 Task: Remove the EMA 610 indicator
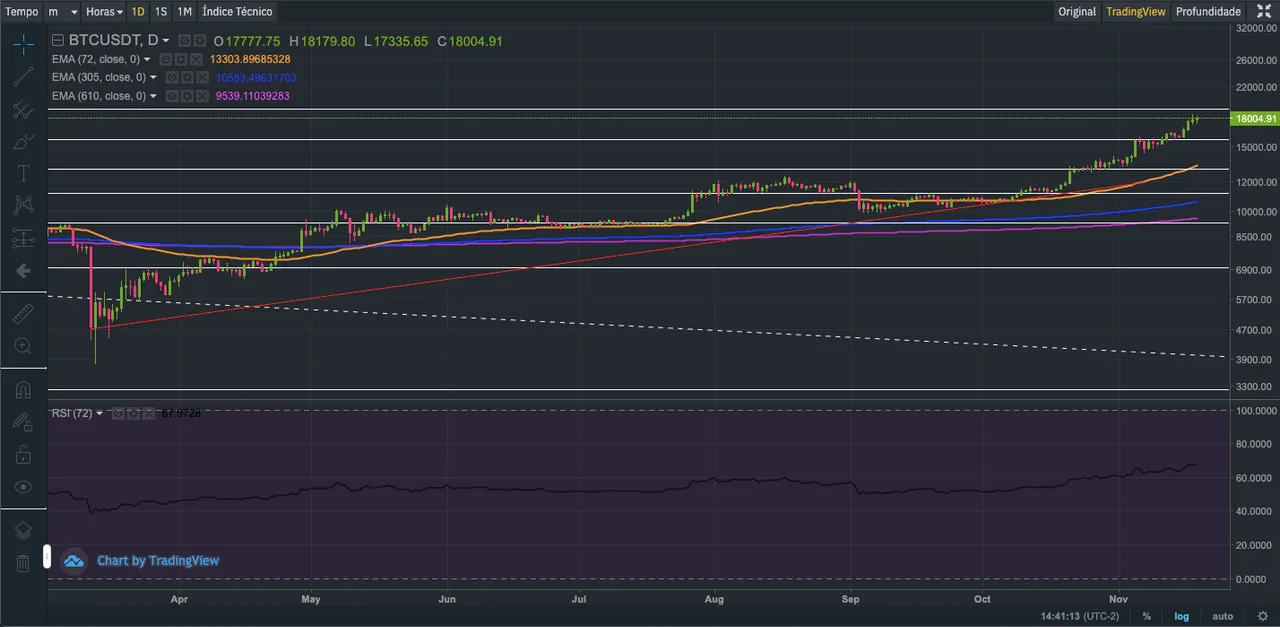tap(202, 96)
